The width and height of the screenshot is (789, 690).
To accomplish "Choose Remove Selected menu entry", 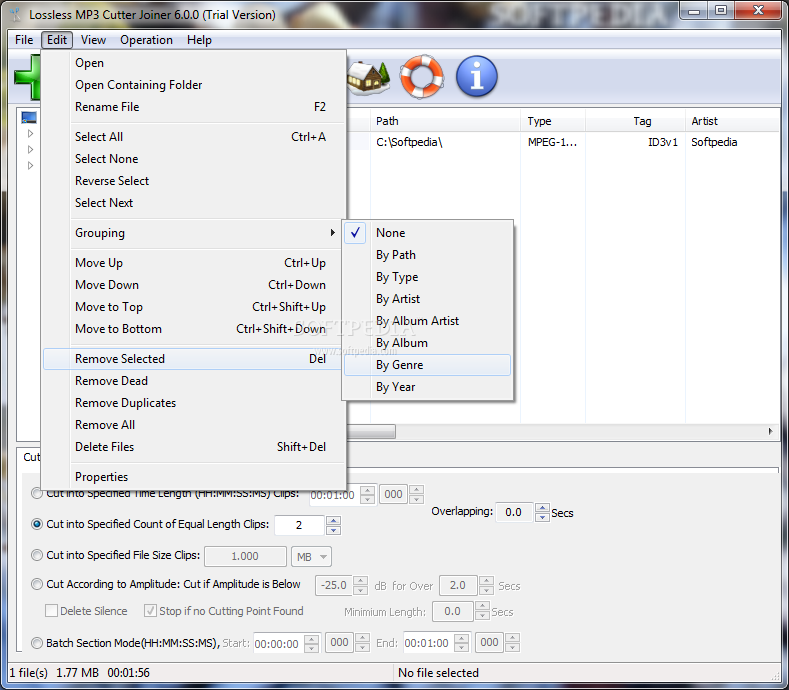I will tap(194, 359).
